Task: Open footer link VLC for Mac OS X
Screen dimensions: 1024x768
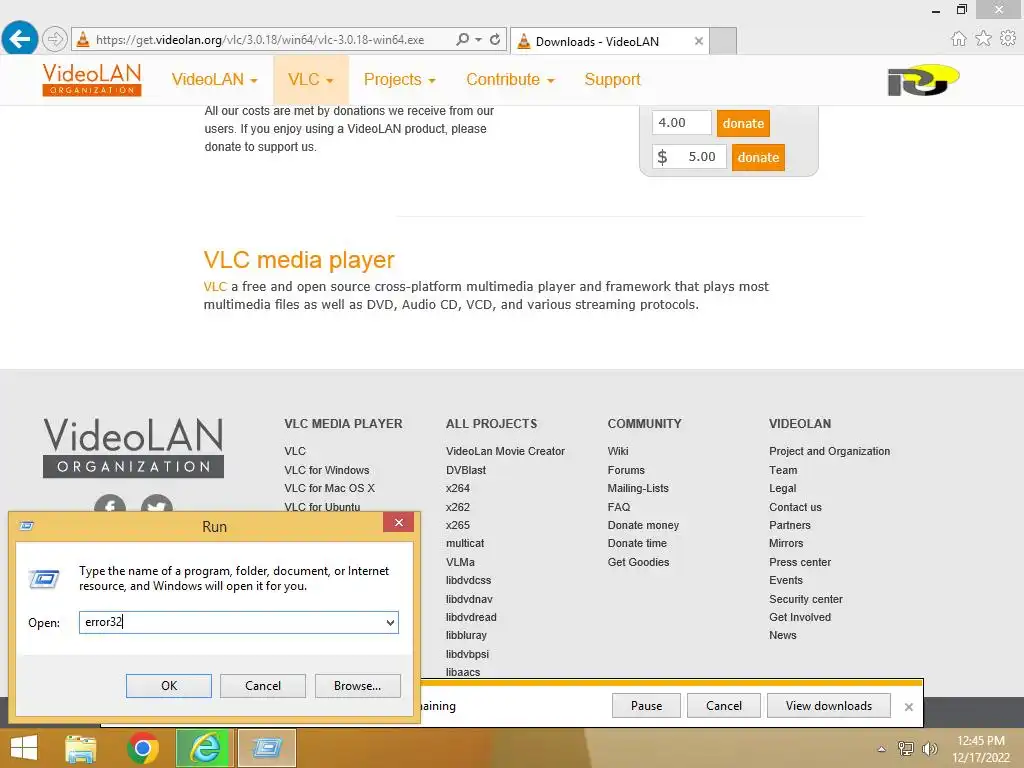Action: (x=329, y=488)
